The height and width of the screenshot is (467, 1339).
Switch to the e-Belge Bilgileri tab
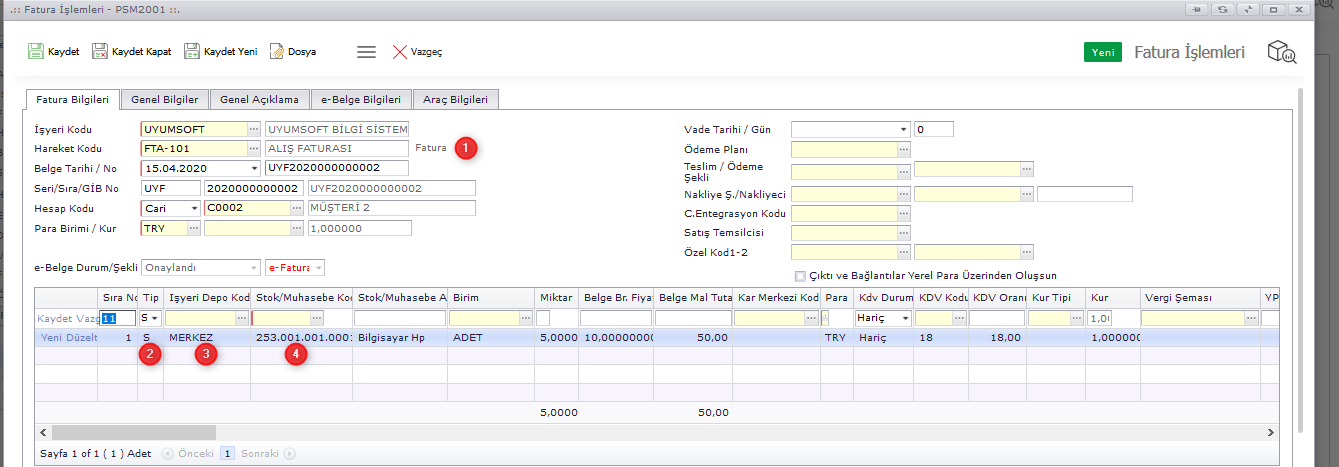(361, 99)
